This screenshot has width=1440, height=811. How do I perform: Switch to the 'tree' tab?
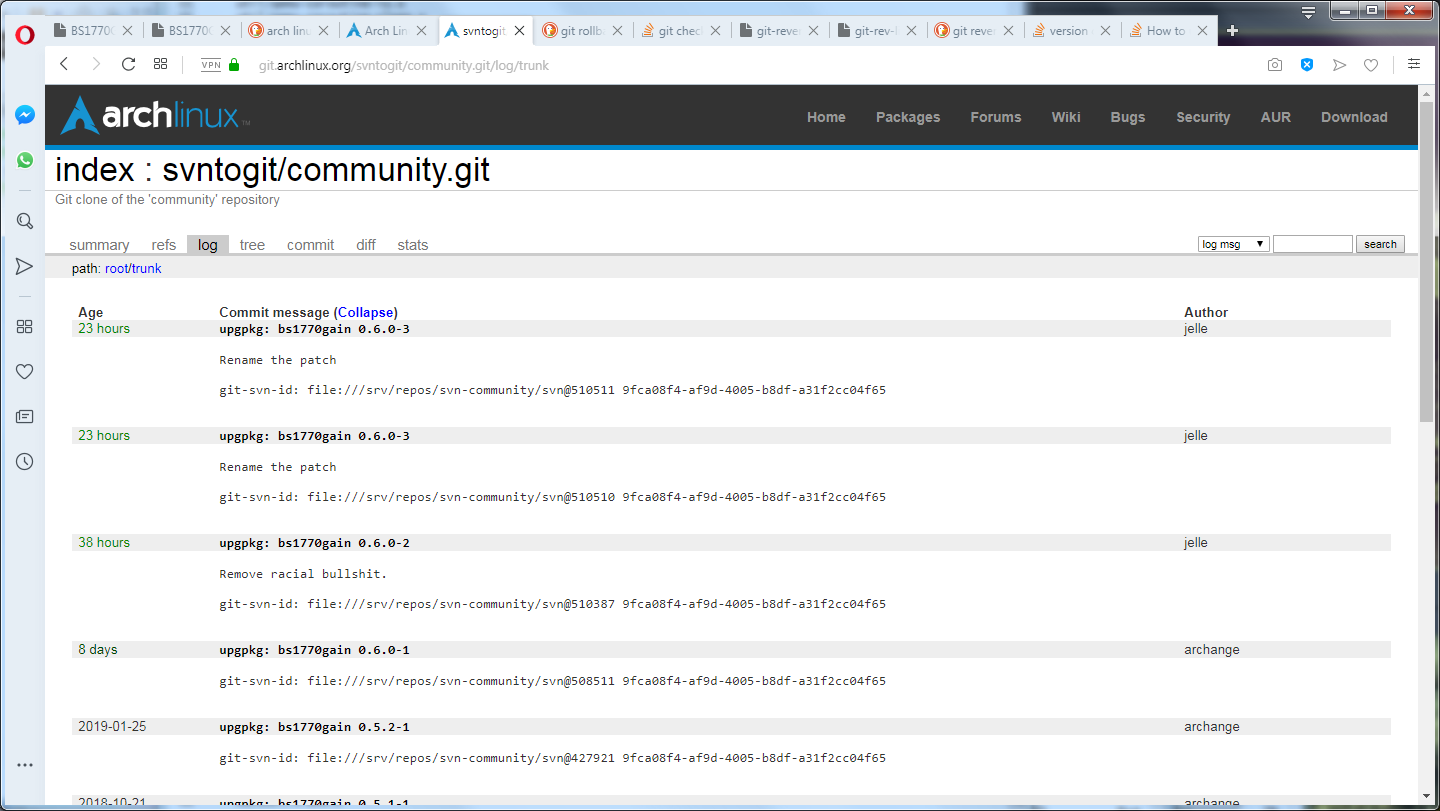(x=252, y=245)
